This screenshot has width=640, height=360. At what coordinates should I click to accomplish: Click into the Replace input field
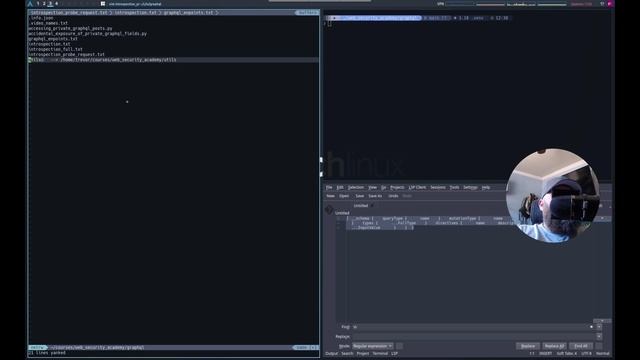[473, 337]
